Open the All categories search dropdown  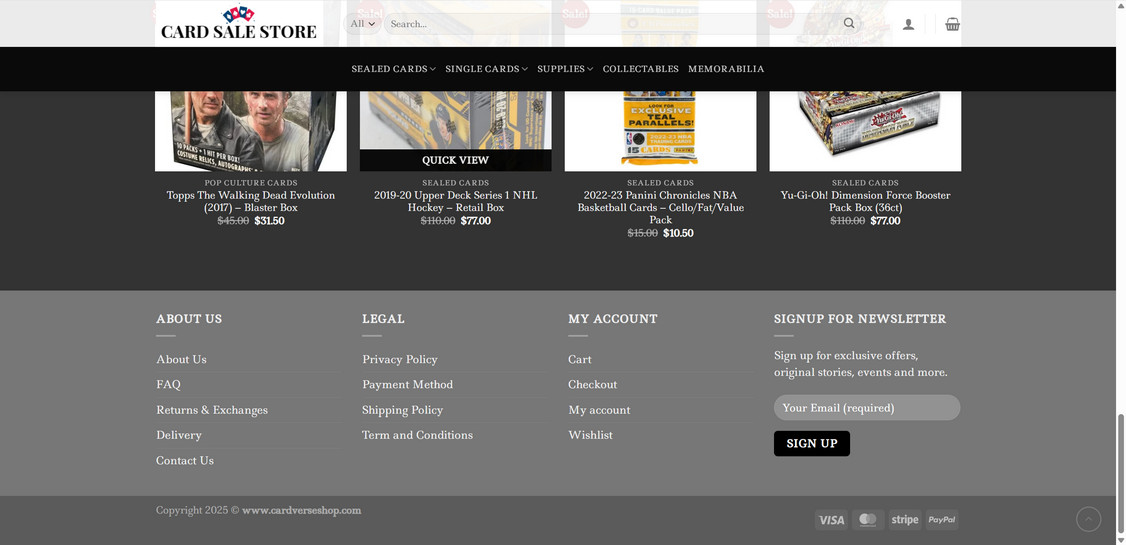click(x=363, y=24)
